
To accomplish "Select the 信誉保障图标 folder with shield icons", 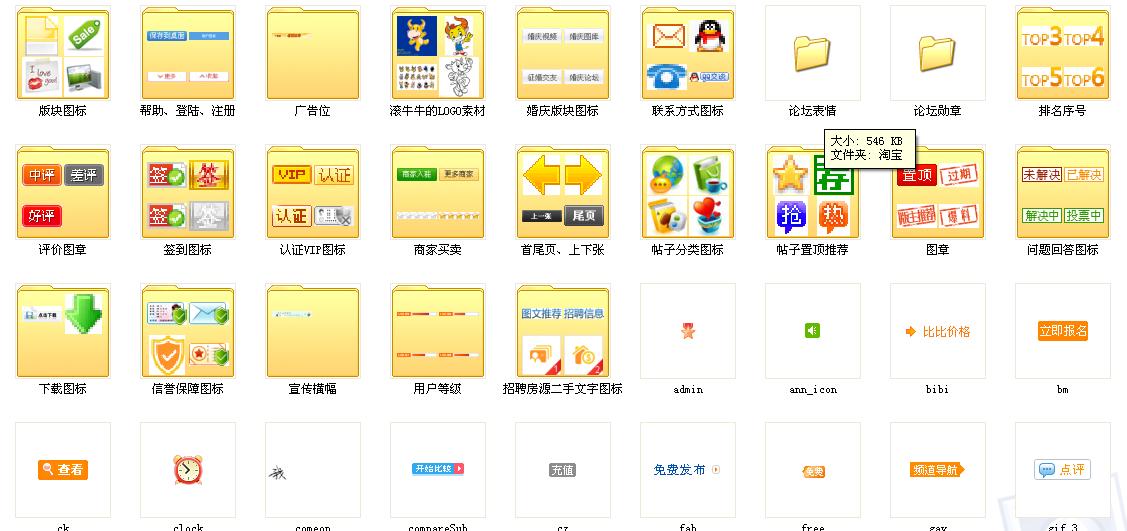I will point(188,331).
